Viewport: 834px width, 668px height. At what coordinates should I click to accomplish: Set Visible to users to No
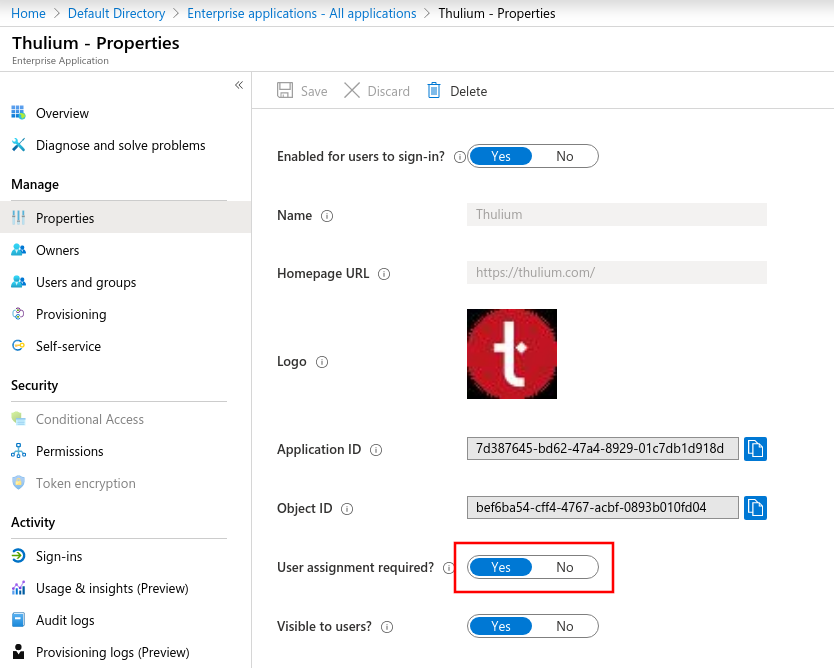coord(564,626)
